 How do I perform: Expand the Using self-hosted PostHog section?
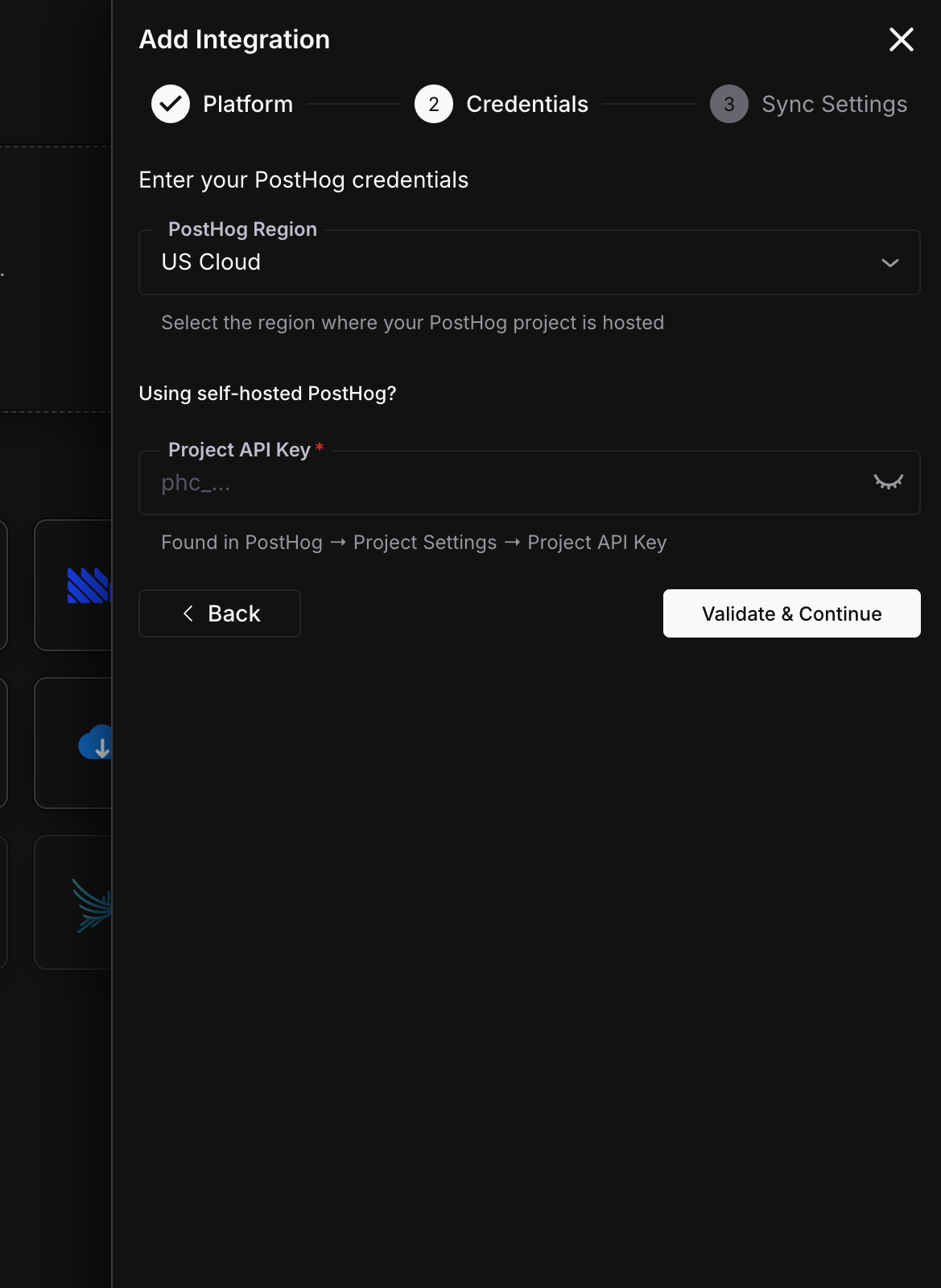268,394
